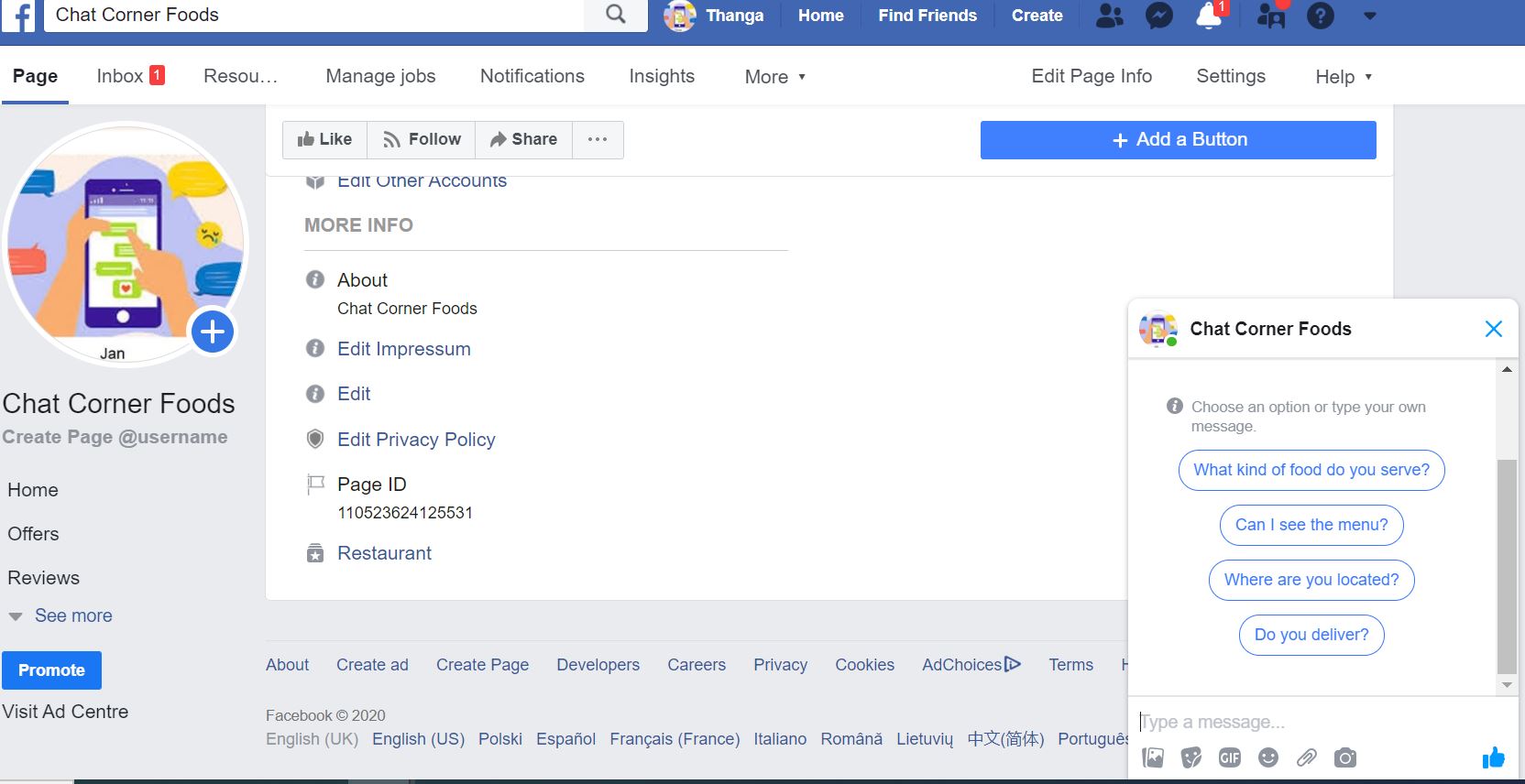This screenshot has height=784, width=1525.
Task: Click the account dropdown arrow in top bar
Action: point(1370,16)
